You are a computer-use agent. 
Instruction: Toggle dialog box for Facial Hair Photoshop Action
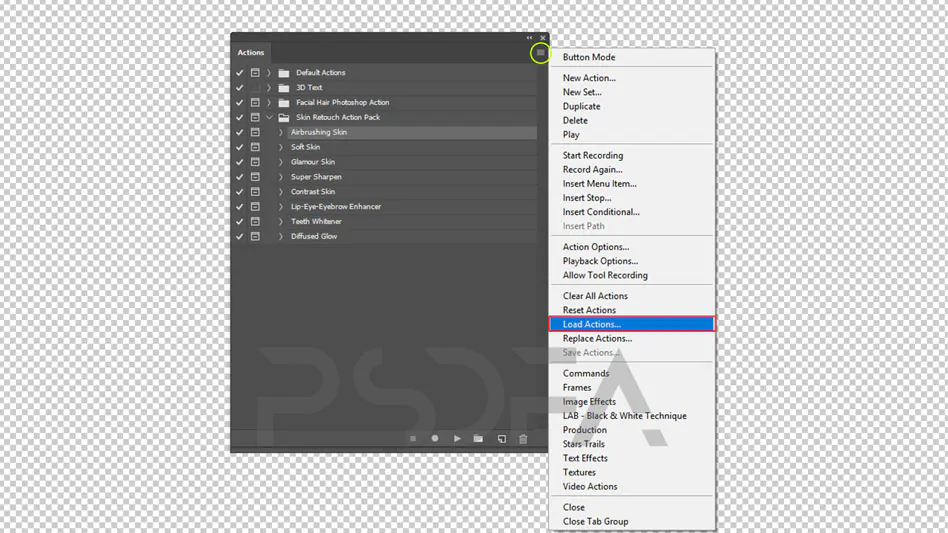pos(255,103)
